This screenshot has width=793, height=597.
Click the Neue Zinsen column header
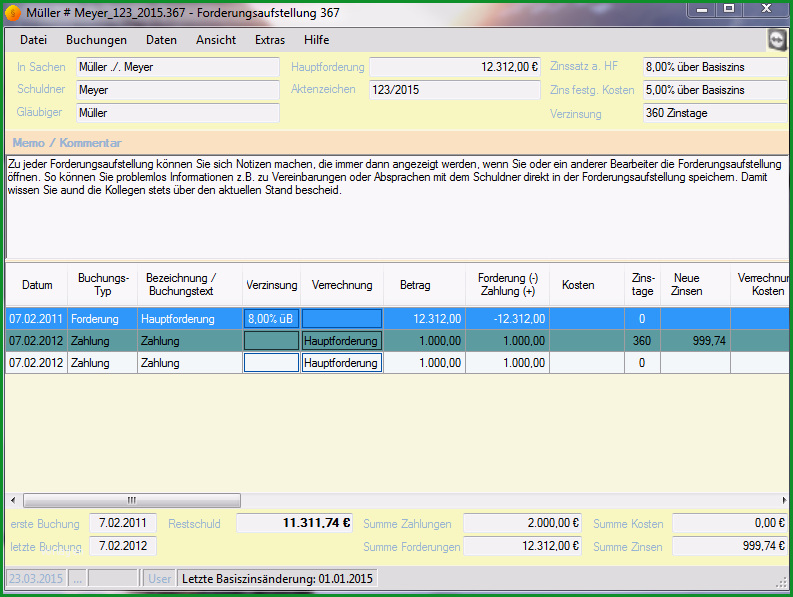click(x=695, y=285)
